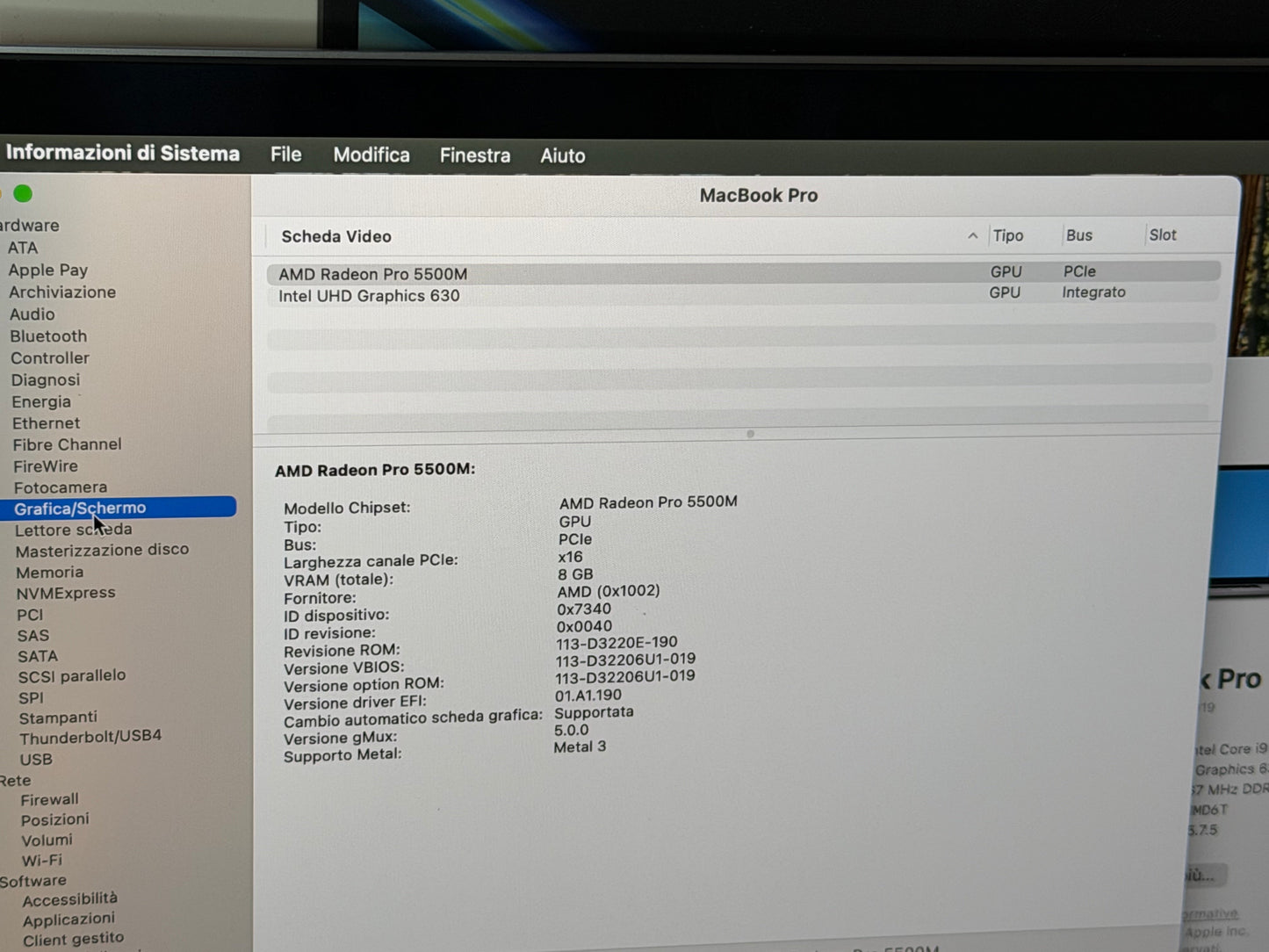Select Memoria in the sidebar

point(50,573)
